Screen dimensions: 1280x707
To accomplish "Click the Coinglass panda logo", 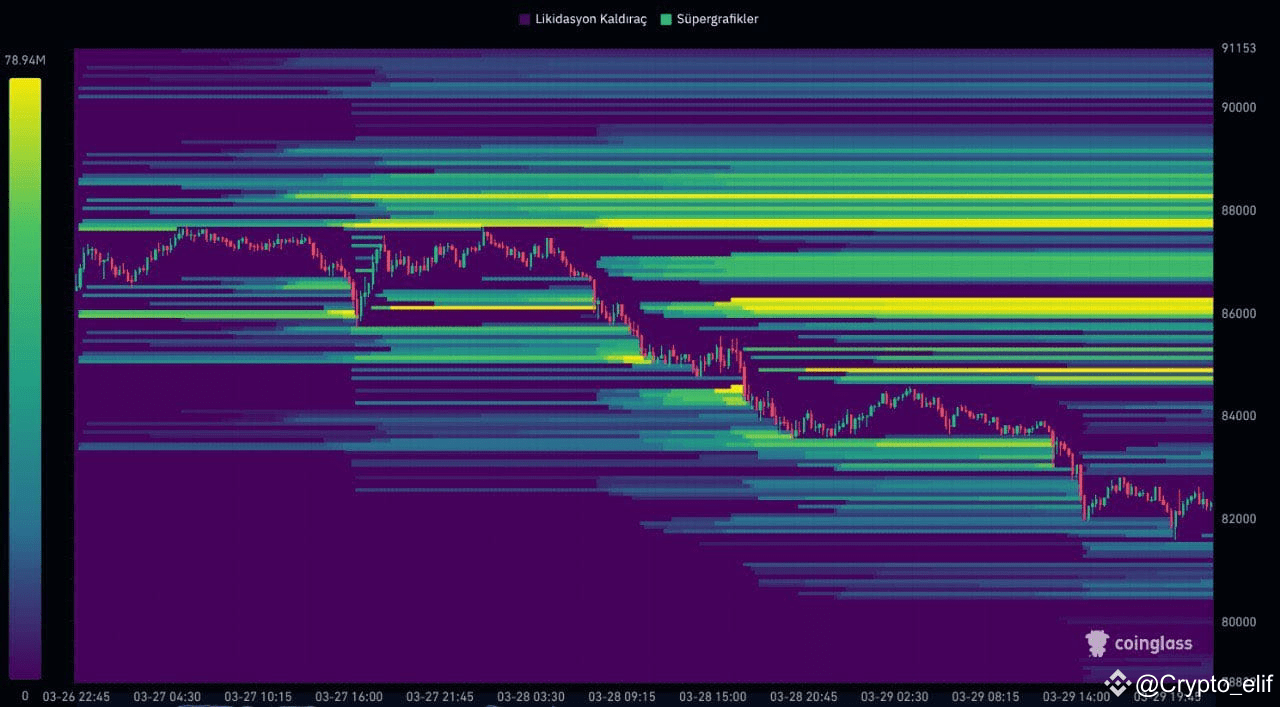I will coord(1098,643).
